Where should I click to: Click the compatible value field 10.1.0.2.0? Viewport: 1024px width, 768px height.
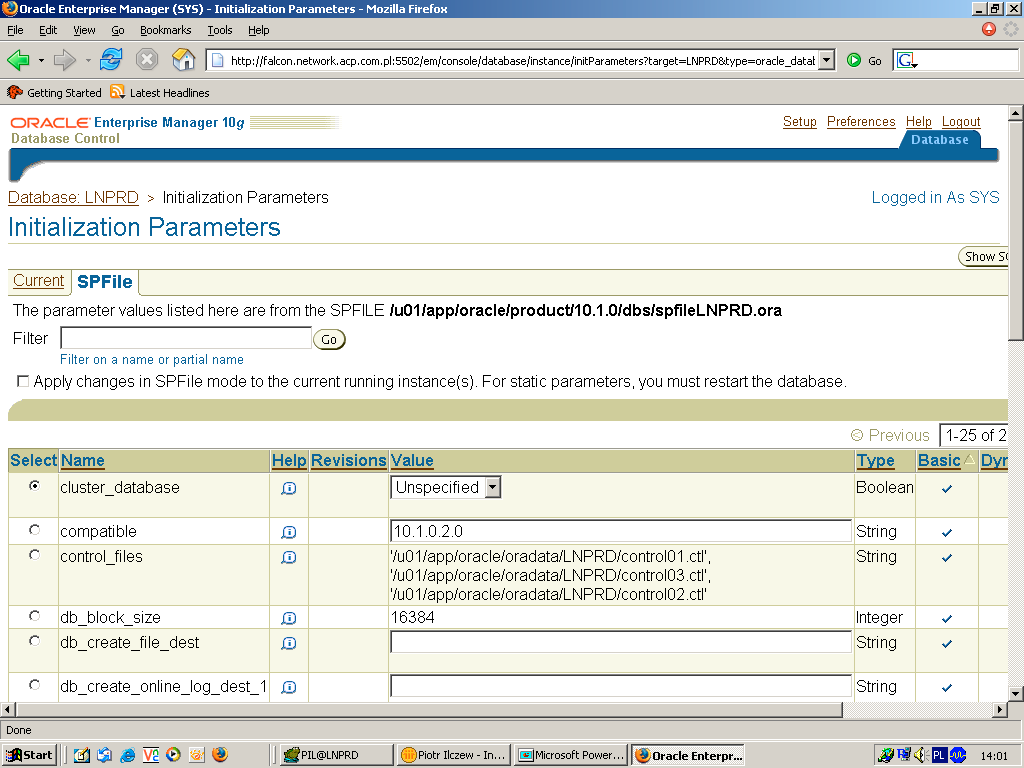(620, 531)
